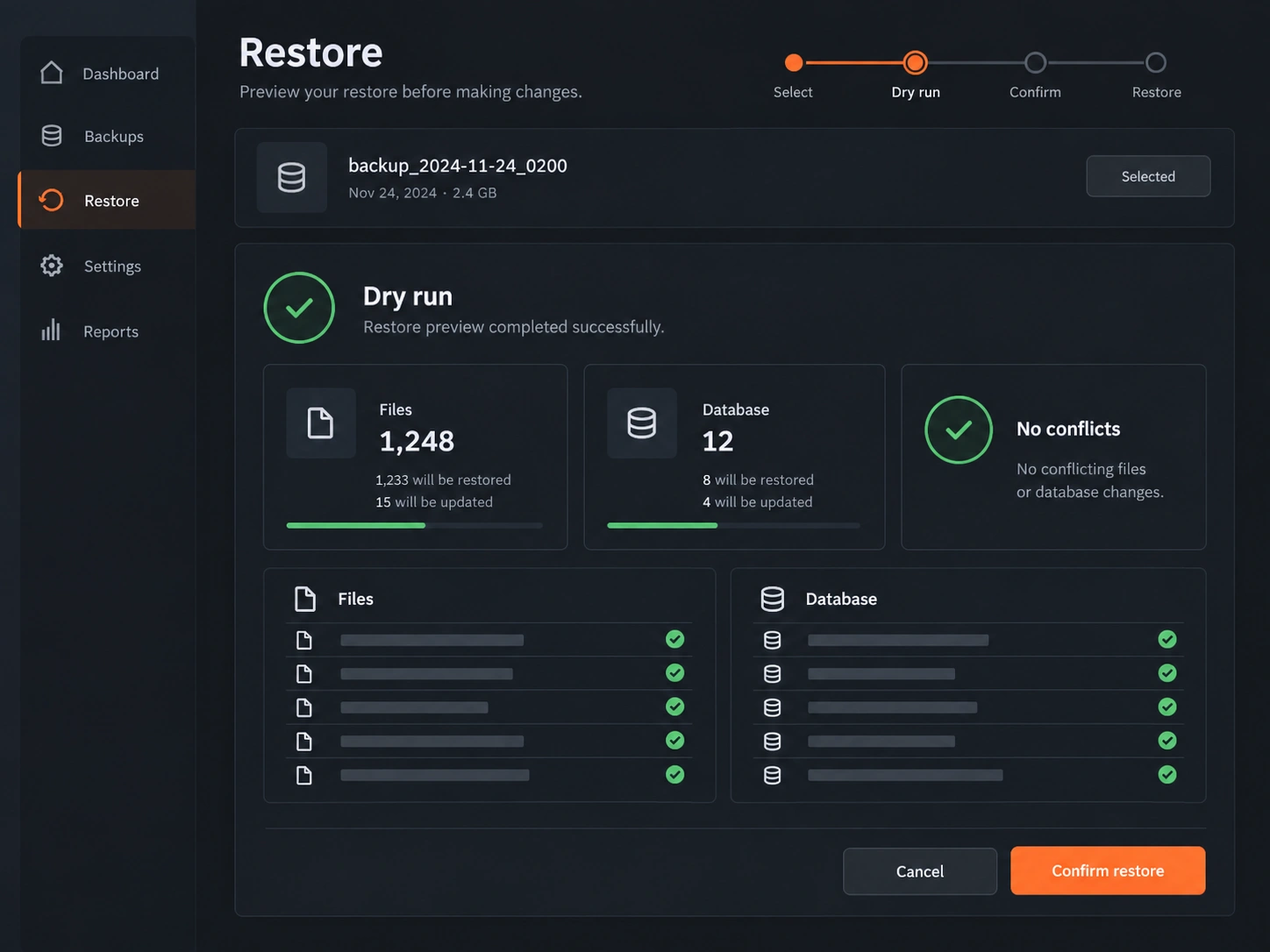Click the green check on the last Files list row
Viewport: 1270px width, 952px height.
(x=675, y=774)
